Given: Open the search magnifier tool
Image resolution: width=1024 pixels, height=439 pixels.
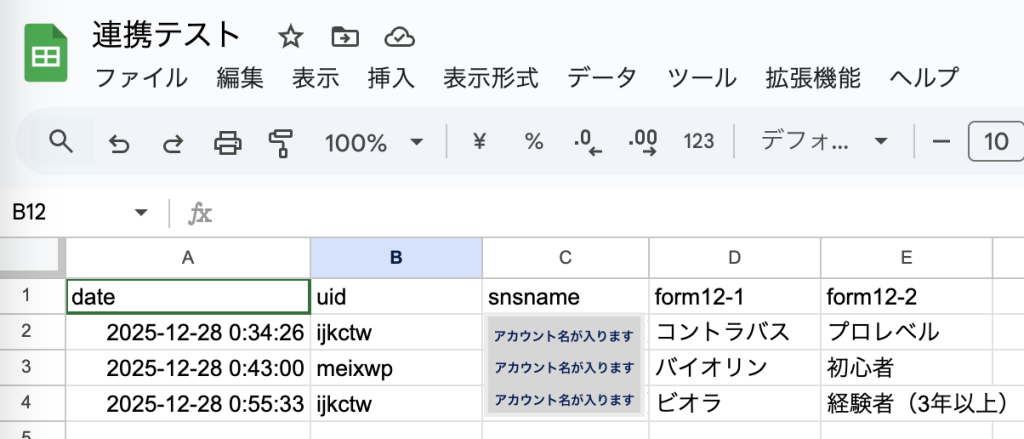Looking at the screenshot, I should 61,142.
